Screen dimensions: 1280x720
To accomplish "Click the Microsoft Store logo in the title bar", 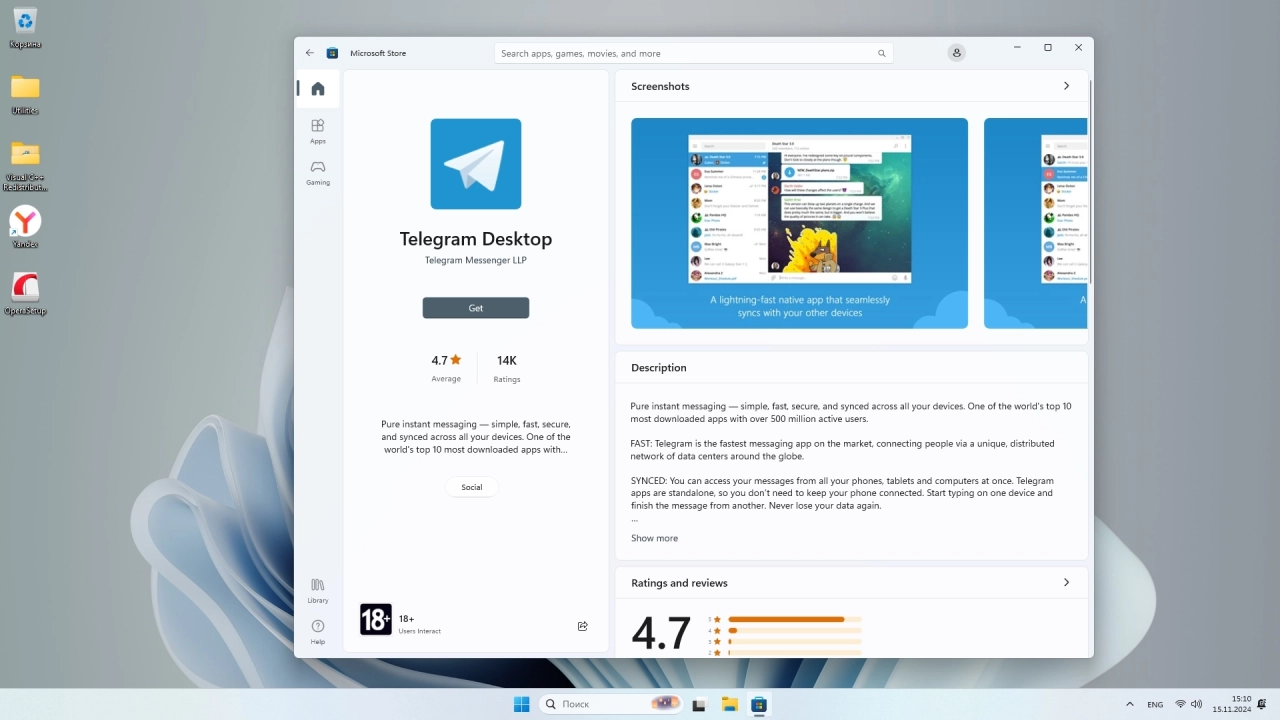I will 333,53.
